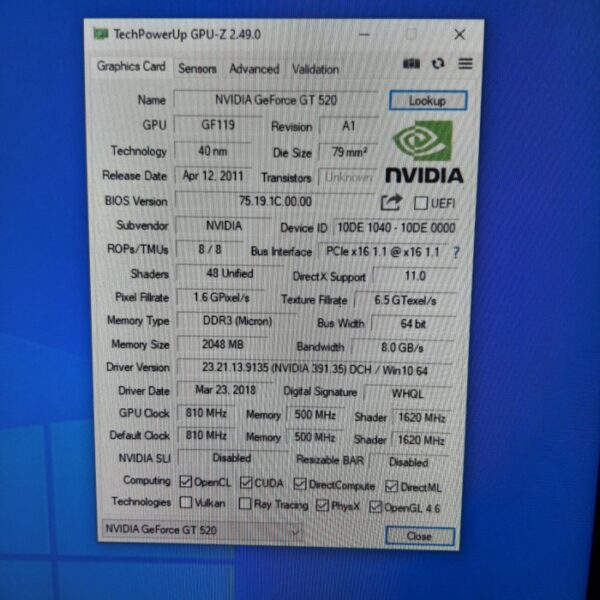This screenshot has height=600, width=600.
Task: Click the Close button at bottom
Action: [x=419, y=536]
